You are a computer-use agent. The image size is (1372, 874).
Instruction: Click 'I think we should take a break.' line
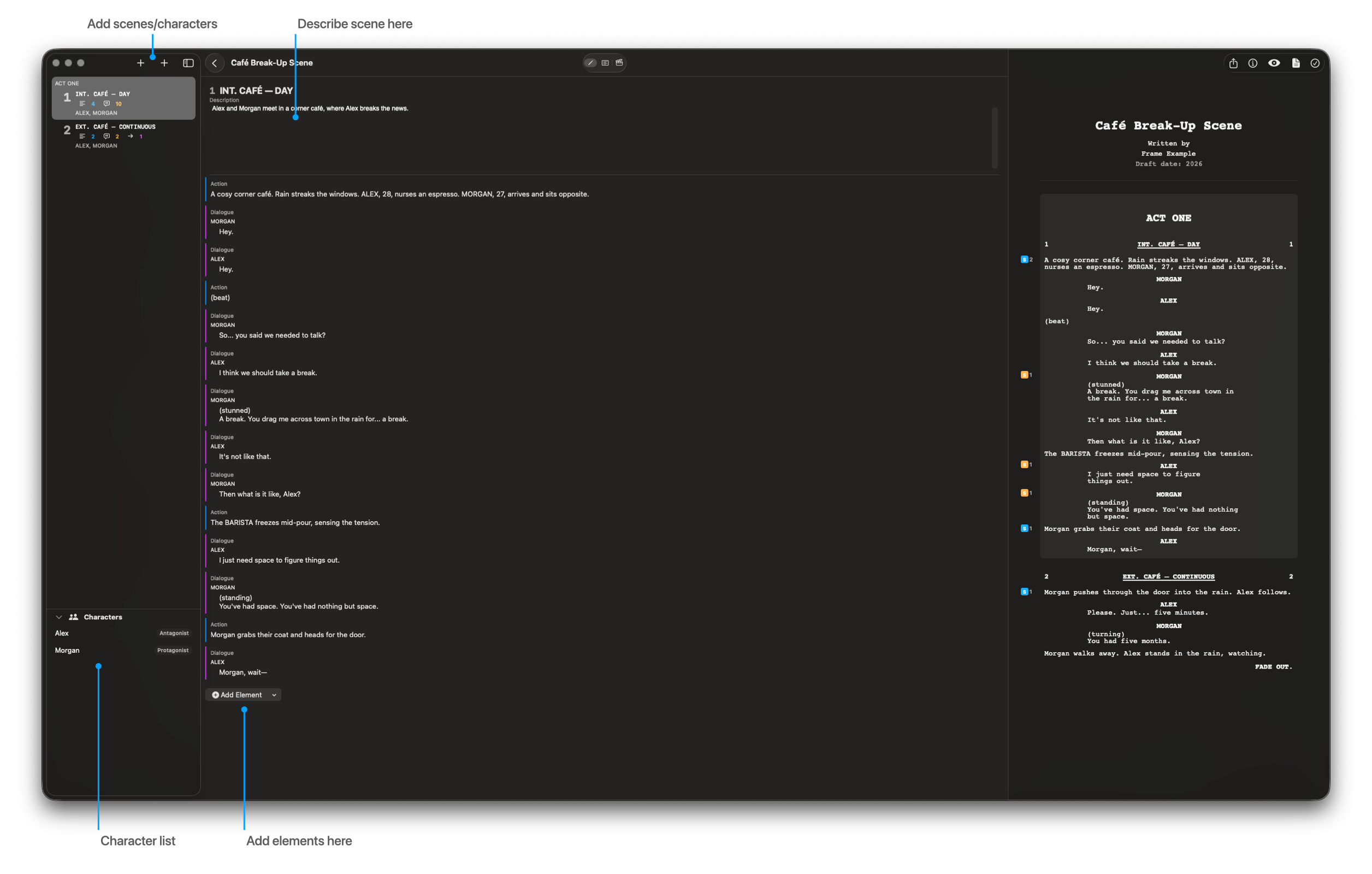click(x=268, y=373)
